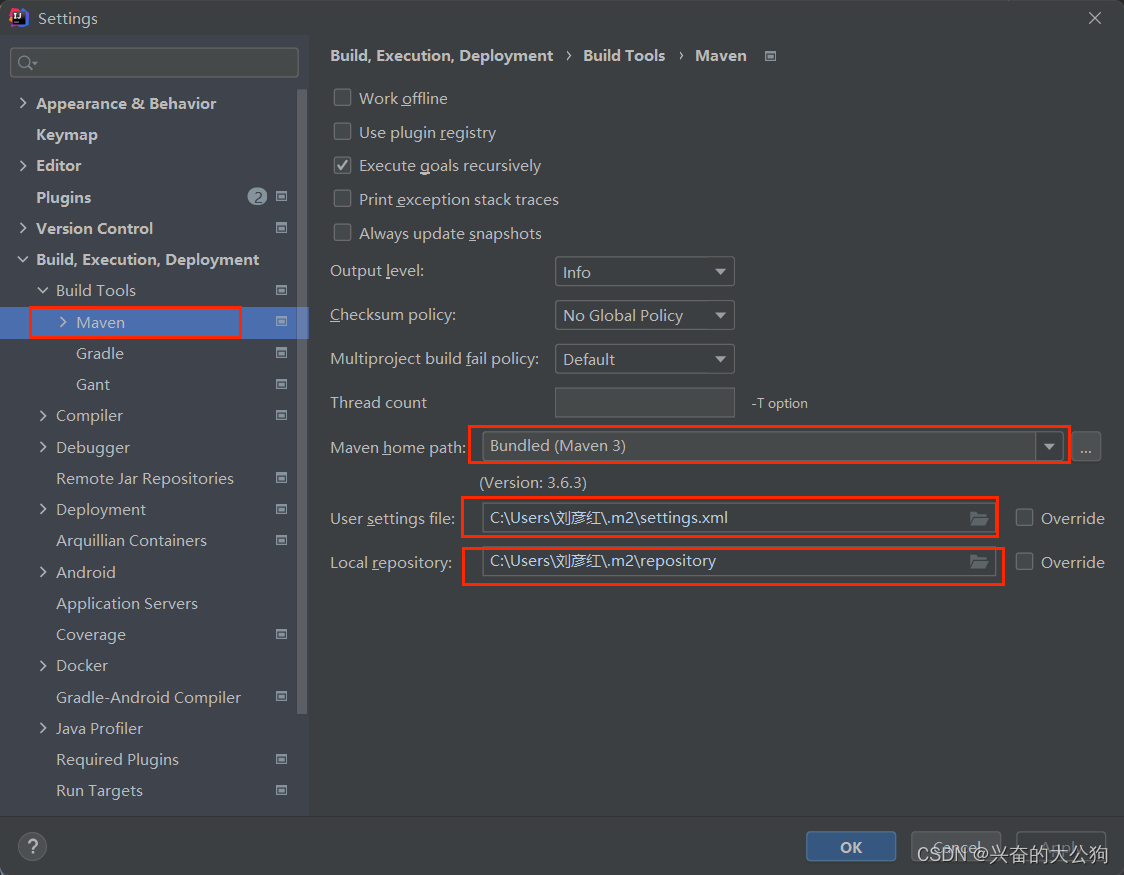Expand the Editor section
This screenshot has width=1124, height=875.
tap(23, 166)
